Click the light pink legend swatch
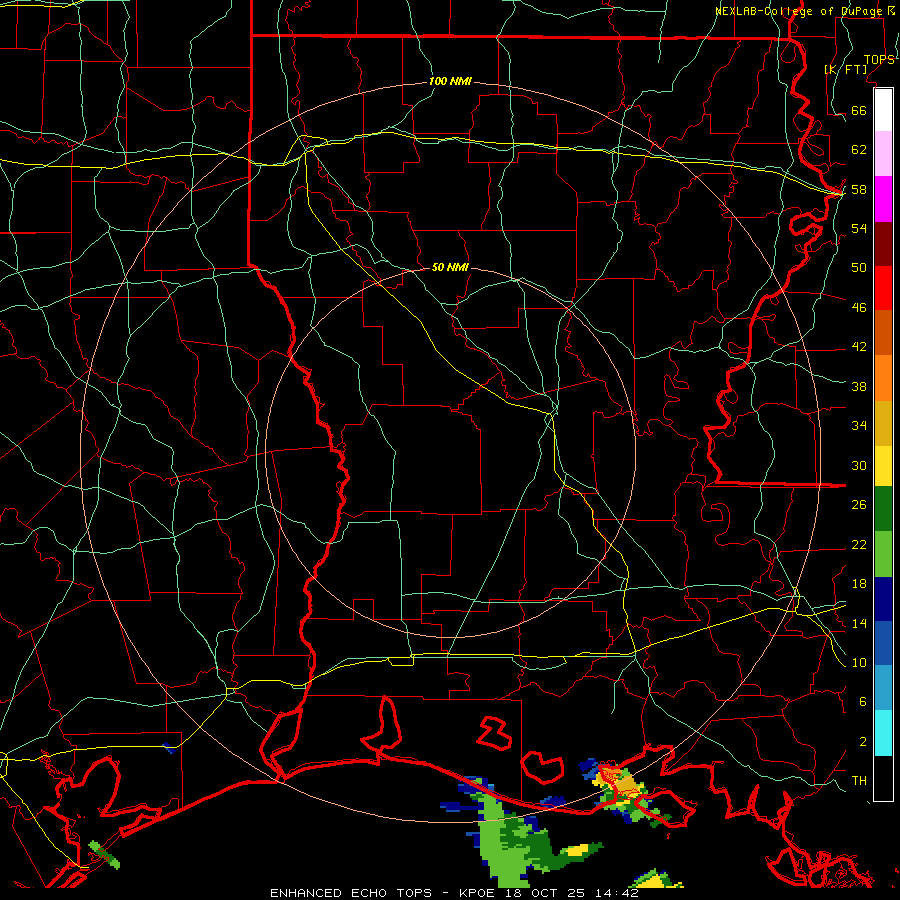This screenshot has width=900, height=900. tap(883, 153)
